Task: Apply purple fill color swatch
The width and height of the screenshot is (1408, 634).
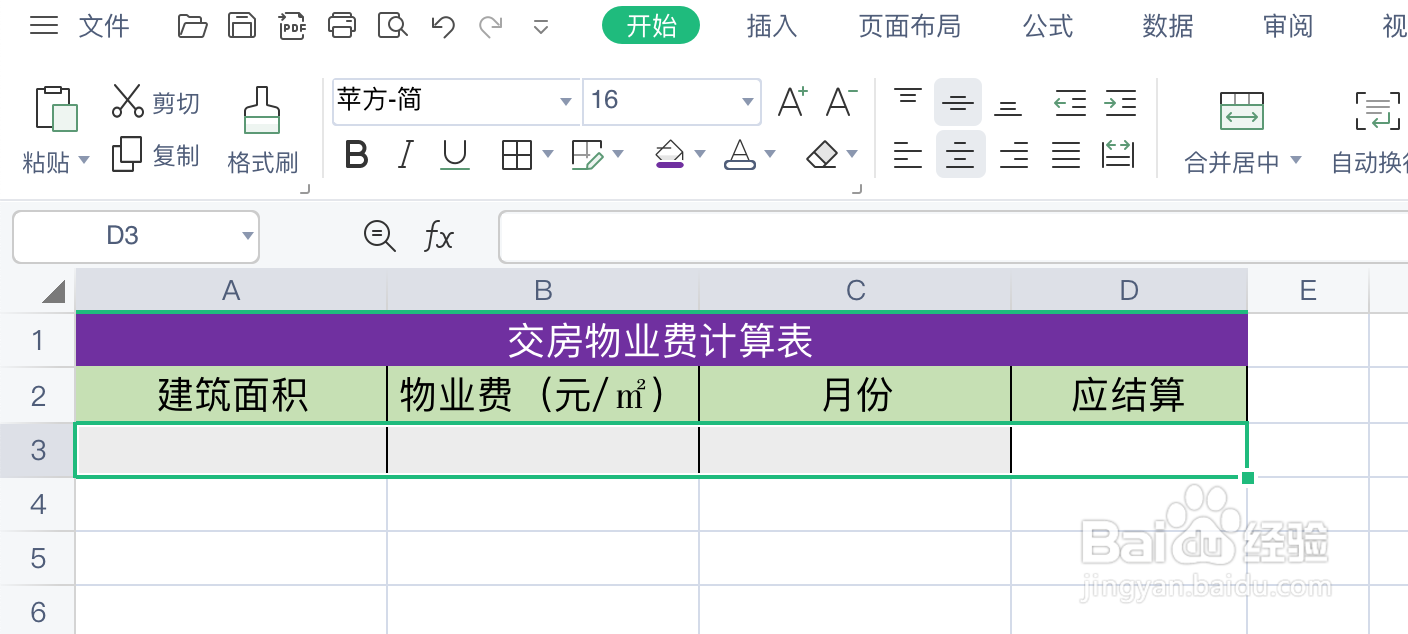Action: click(669, 154)
